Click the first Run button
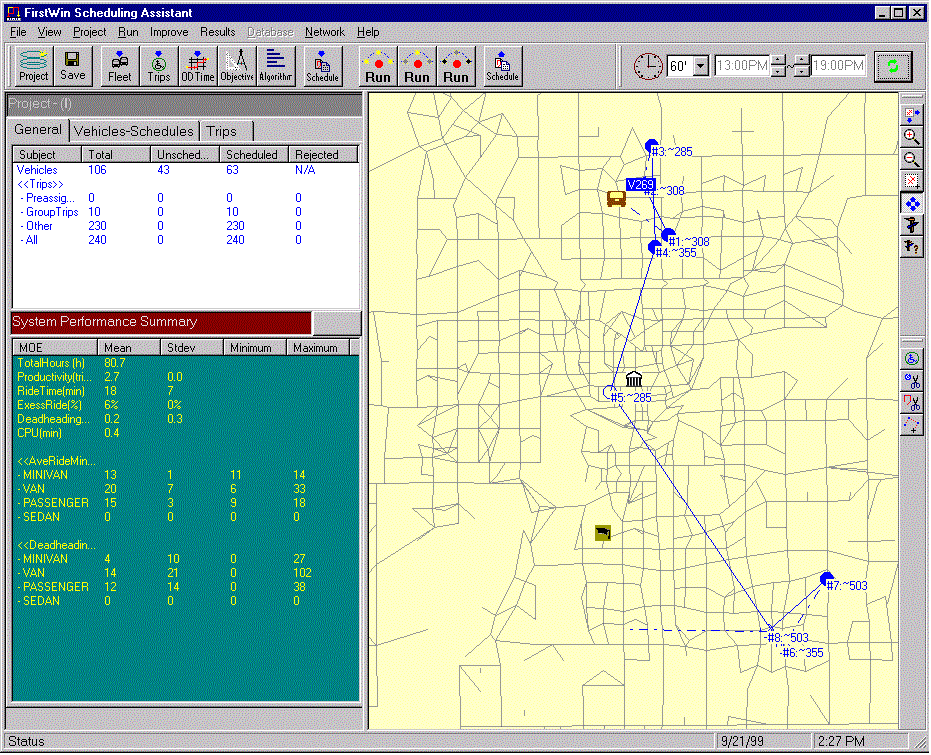This screenshot has width=931, height=755. pos(378,66)
